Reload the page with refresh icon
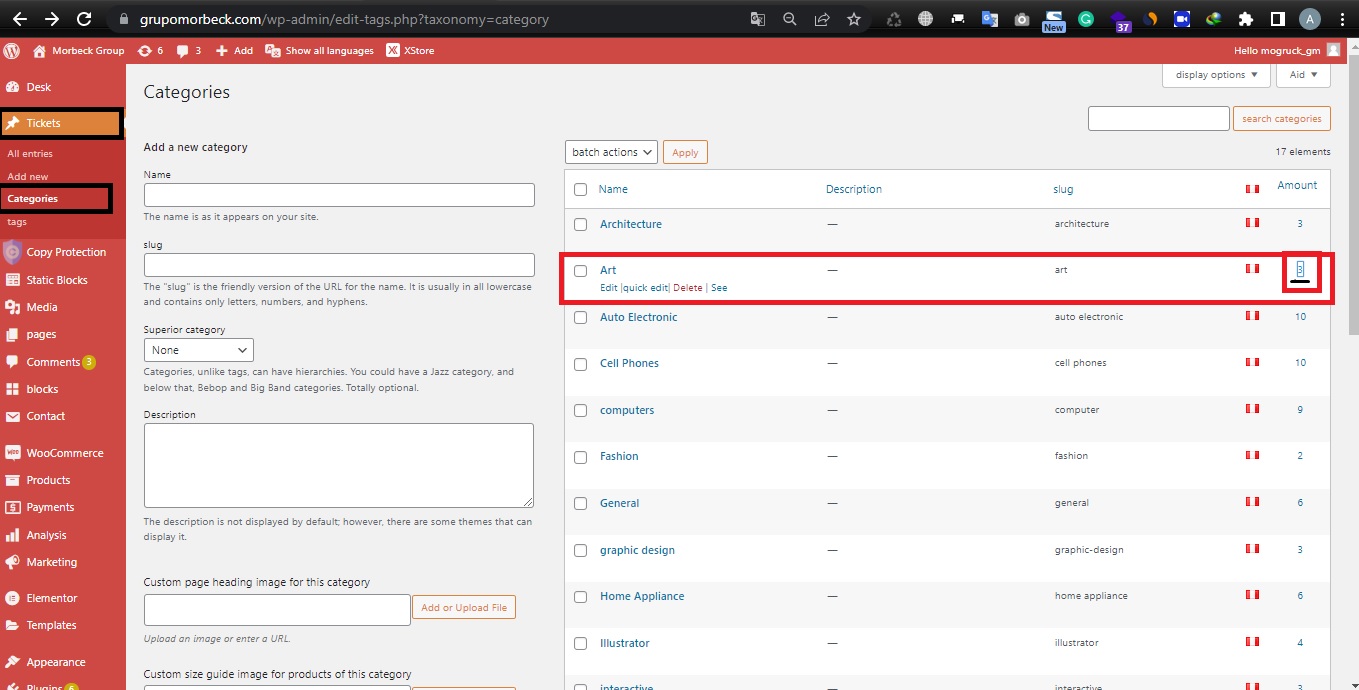 (84, 19)
